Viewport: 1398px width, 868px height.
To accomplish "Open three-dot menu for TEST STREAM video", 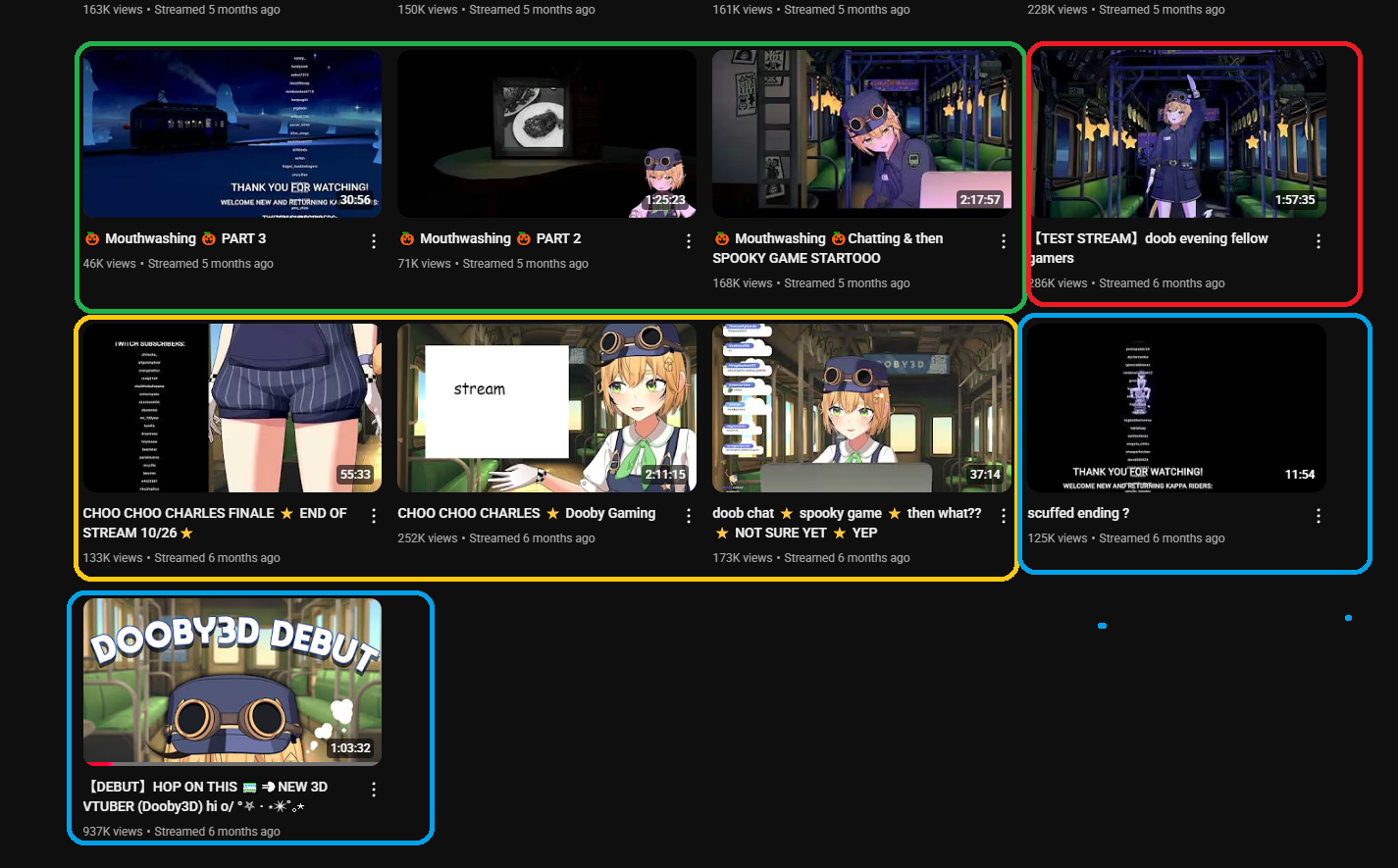I will point(1319,241).
